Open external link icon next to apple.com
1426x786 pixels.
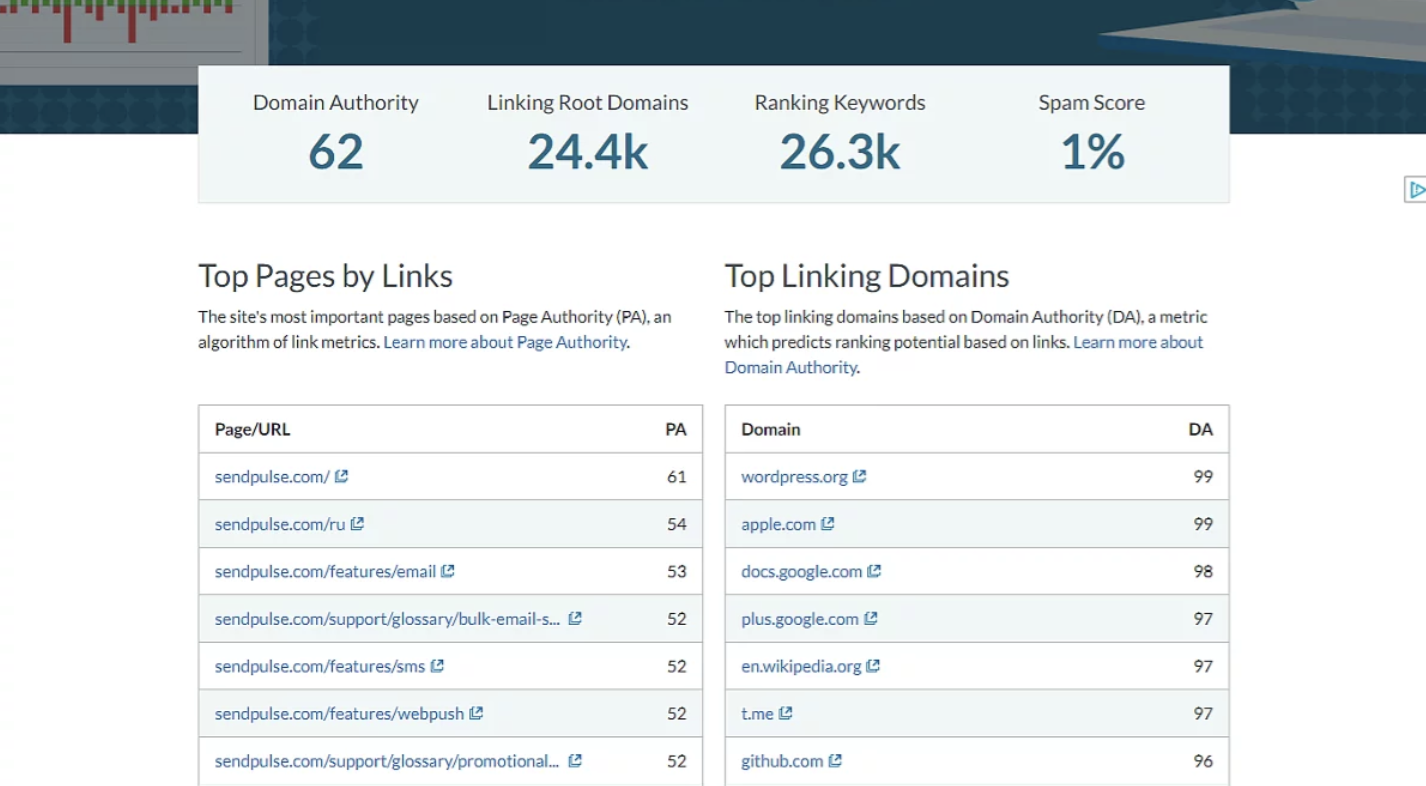pos(827,524)
